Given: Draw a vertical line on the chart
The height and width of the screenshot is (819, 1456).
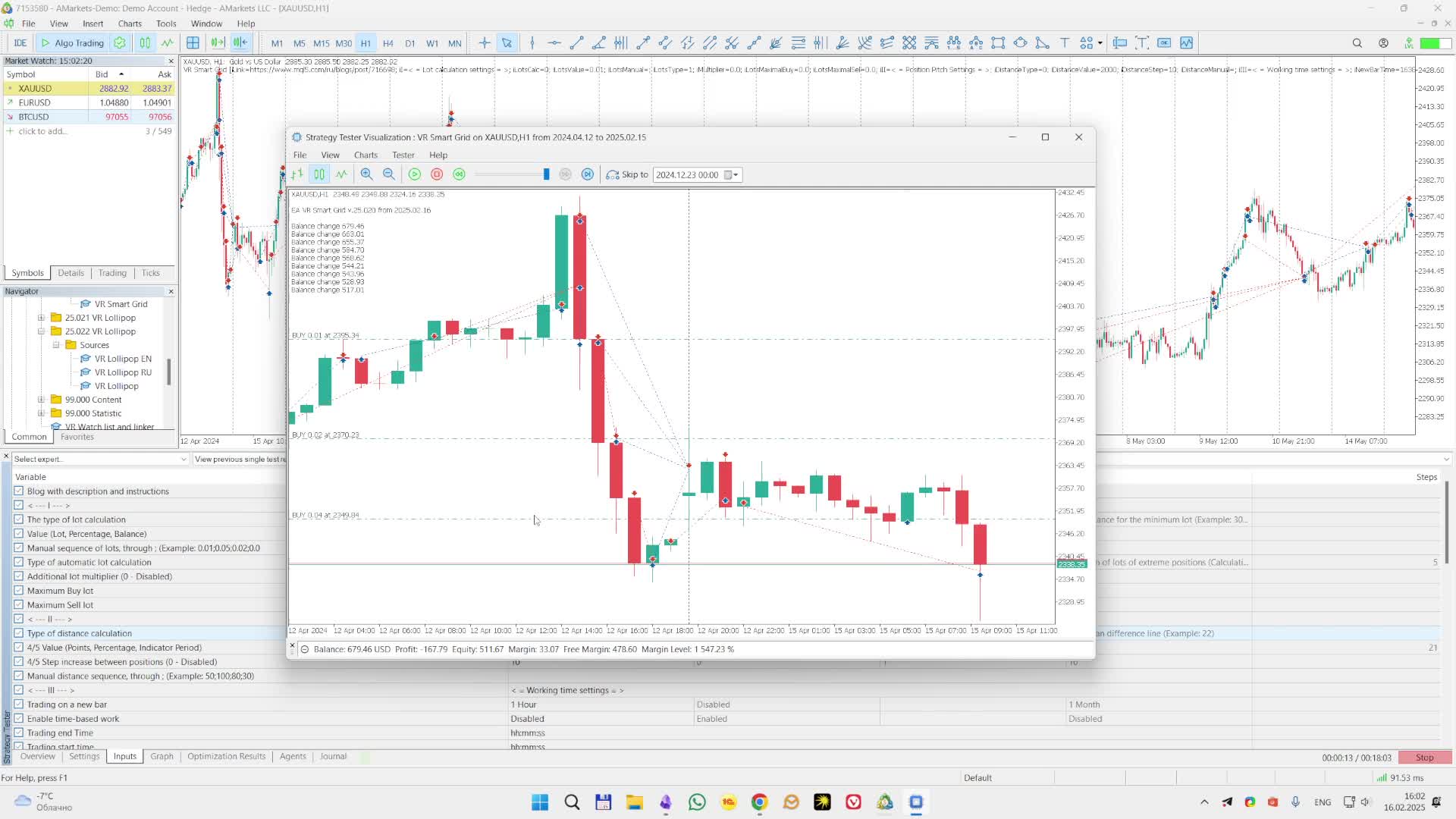Looking at the screenshot, I should tap(532, 43).
